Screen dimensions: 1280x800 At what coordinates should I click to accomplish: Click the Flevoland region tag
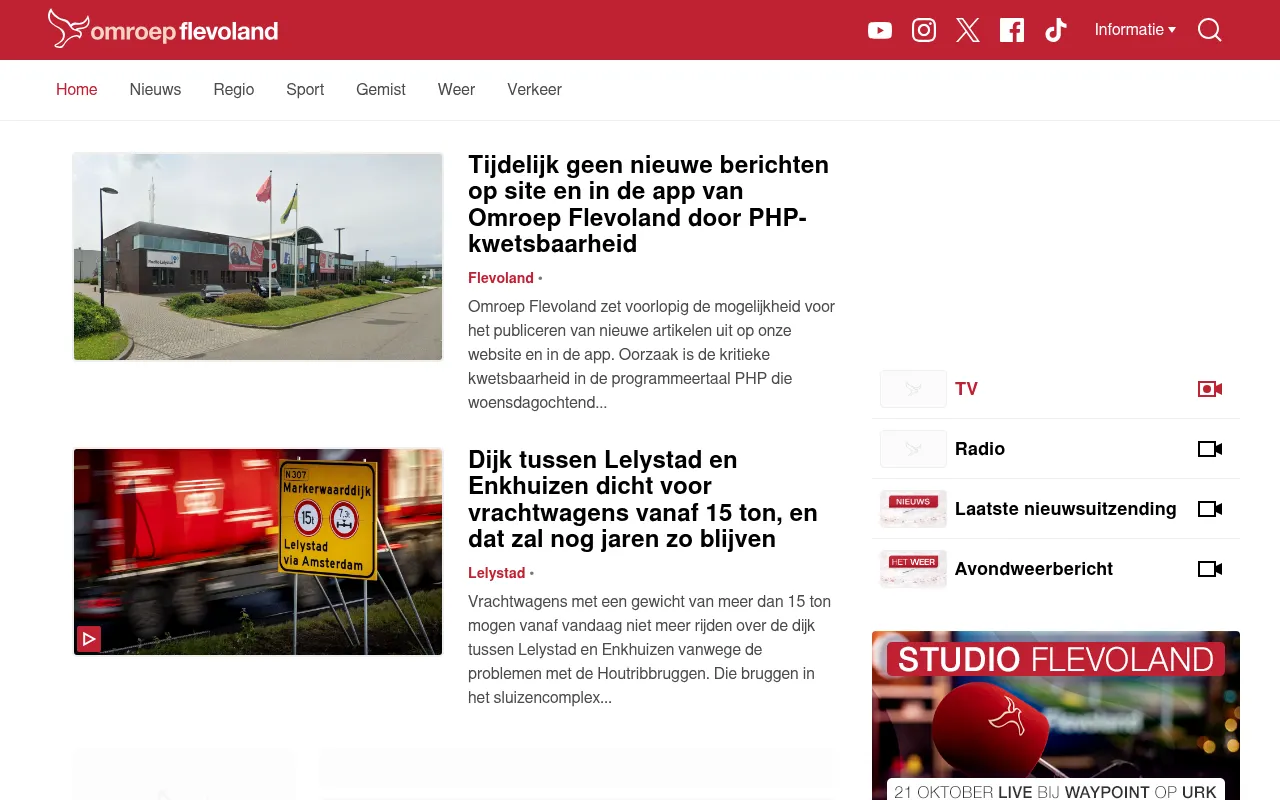click(501, 278)
